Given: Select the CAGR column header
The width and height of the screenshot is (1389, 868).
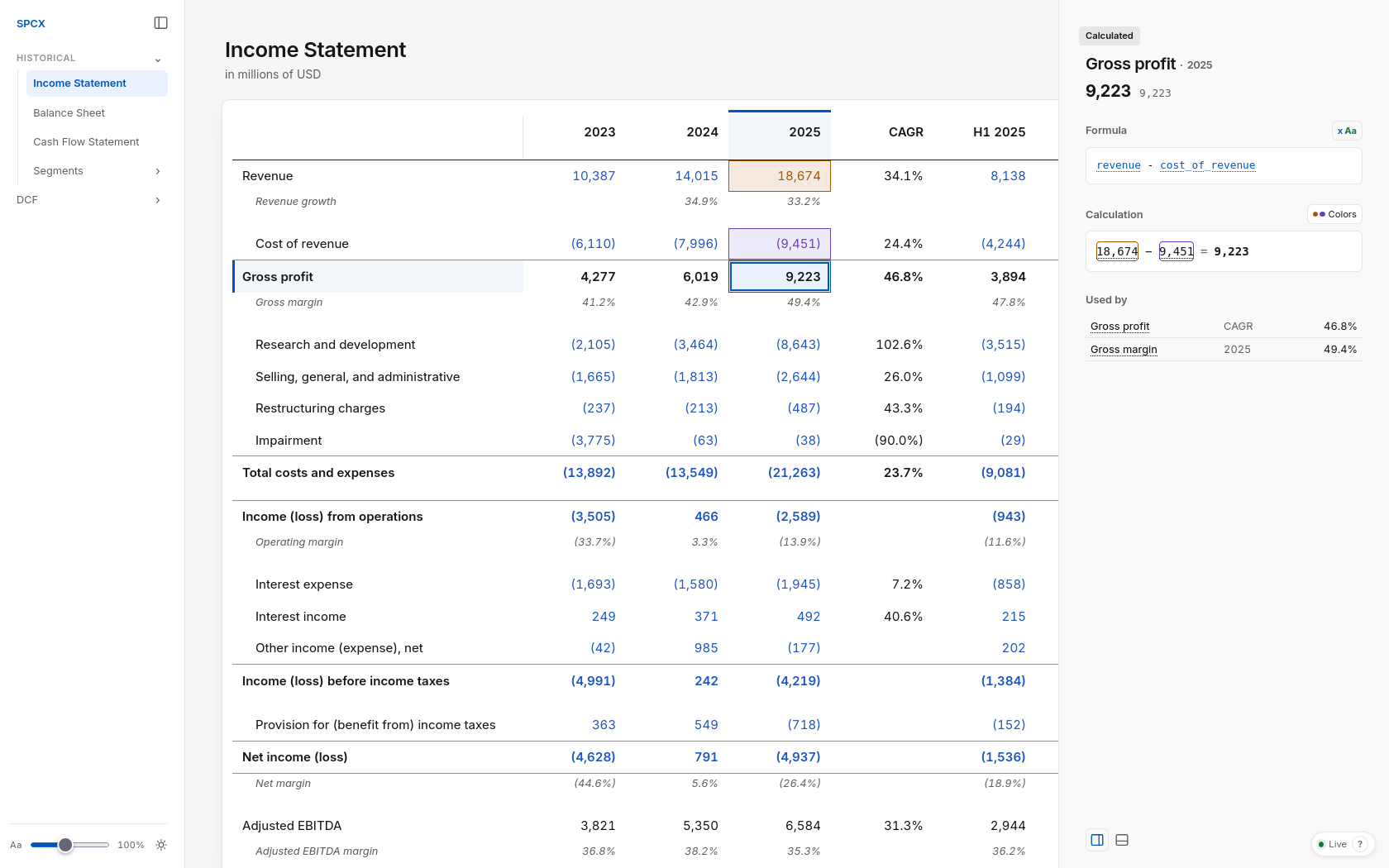Looking at the screenshot, I should (x=906, y=132).
